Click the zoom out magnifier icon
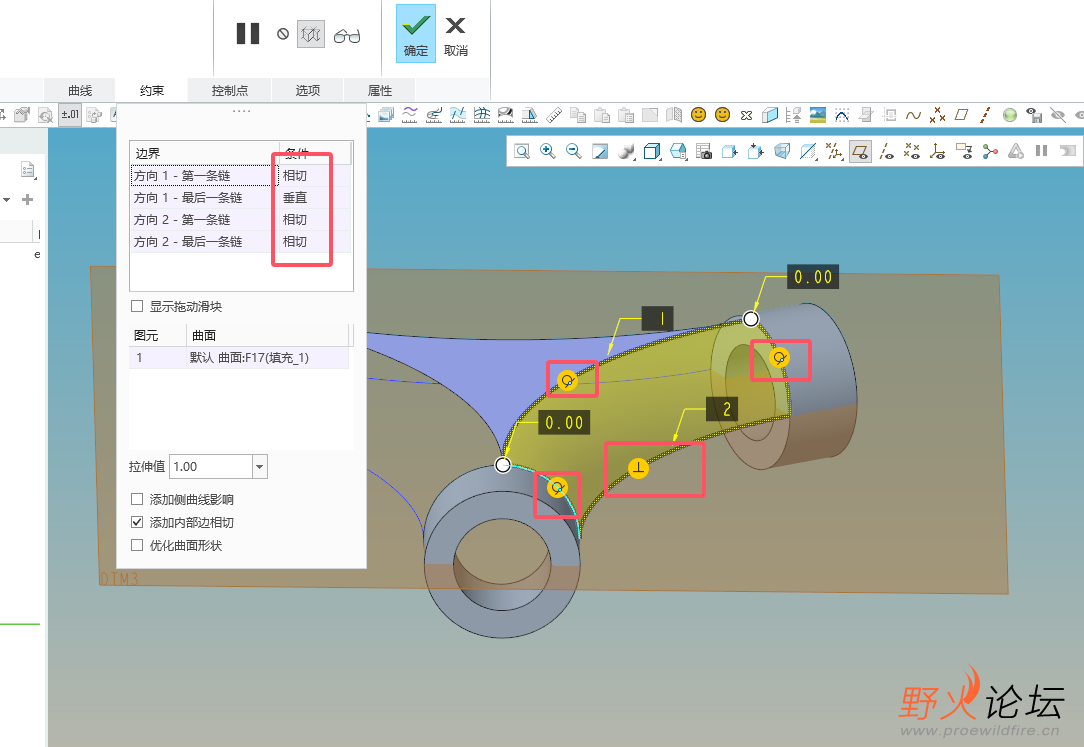 coord(573,151)
